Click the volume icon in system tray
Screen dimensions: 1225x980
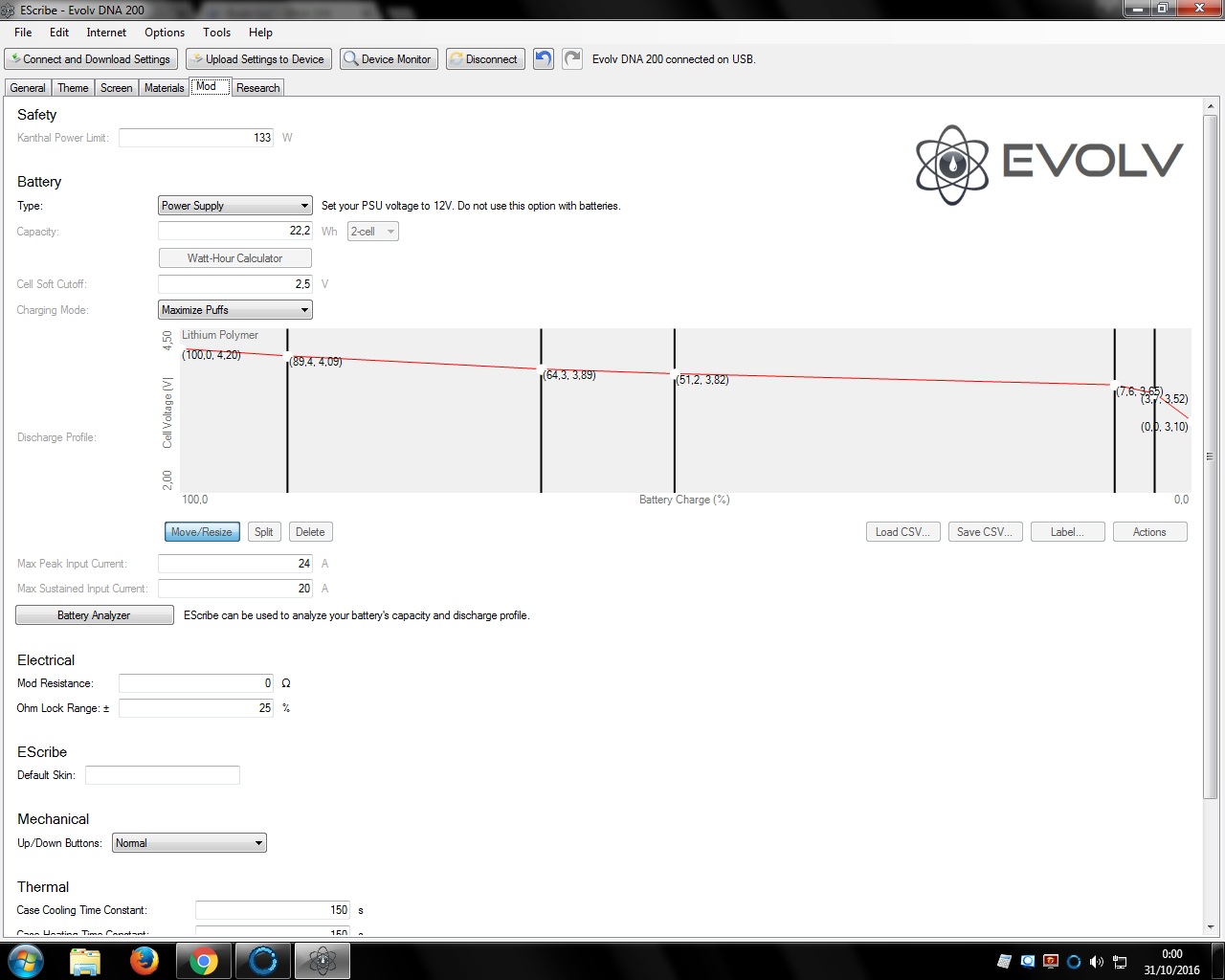[1096, 962]
